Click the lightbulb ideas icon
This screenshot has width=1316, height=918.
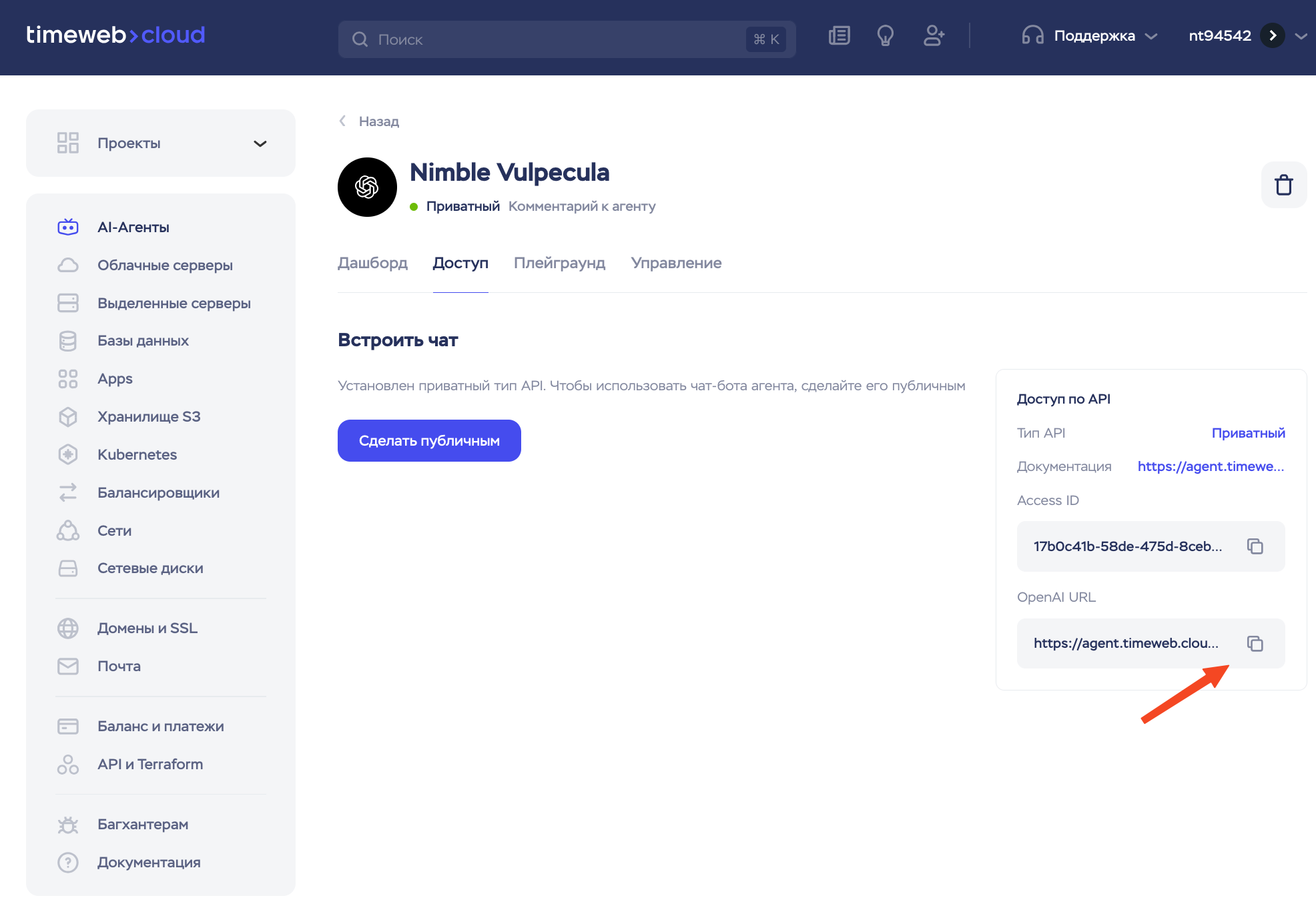pos(886,36)
